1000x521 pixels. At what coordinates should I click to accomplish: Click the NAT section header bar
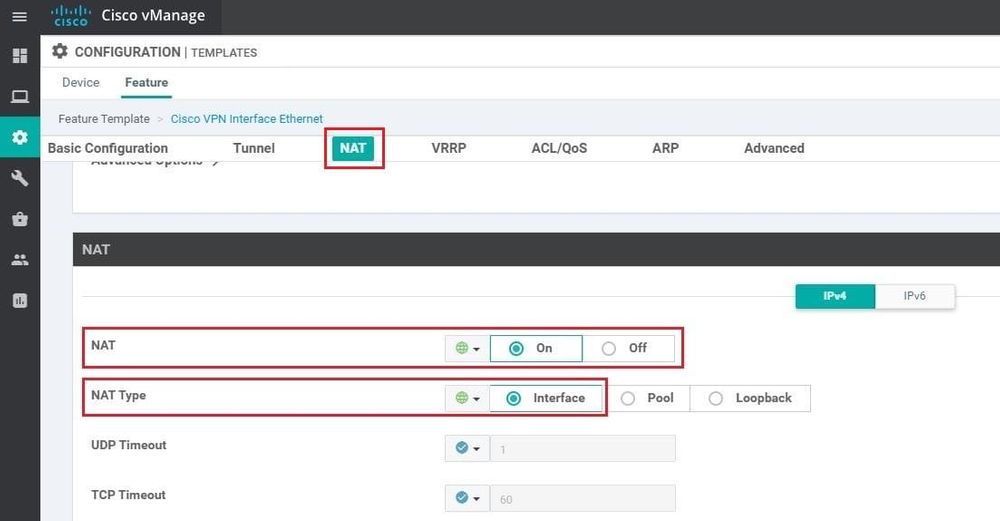pyautogui.click(x=536, y=249)
